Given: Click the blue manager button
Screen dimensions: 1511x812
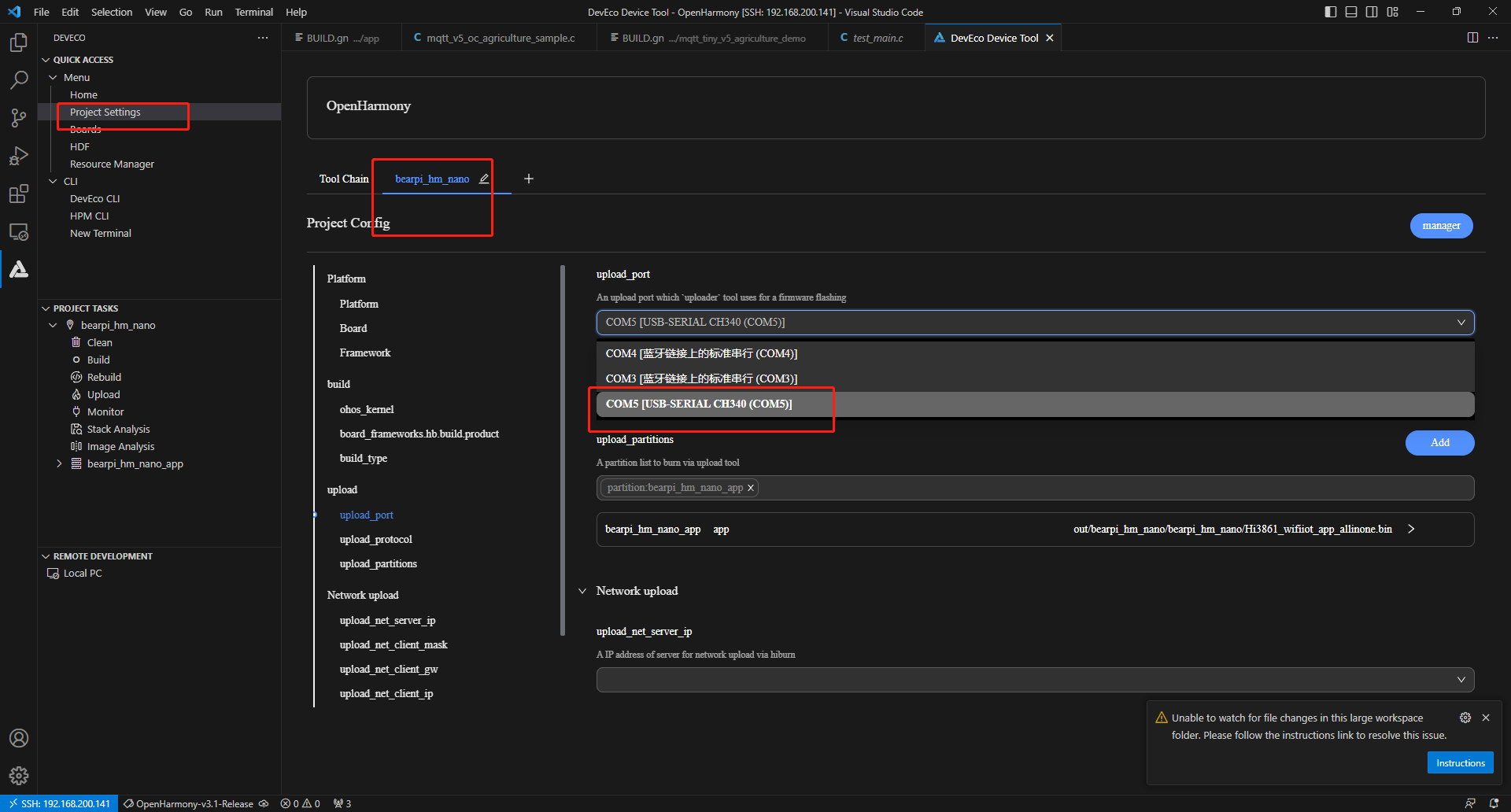Looking at the screenshot, I should 1441,226.
